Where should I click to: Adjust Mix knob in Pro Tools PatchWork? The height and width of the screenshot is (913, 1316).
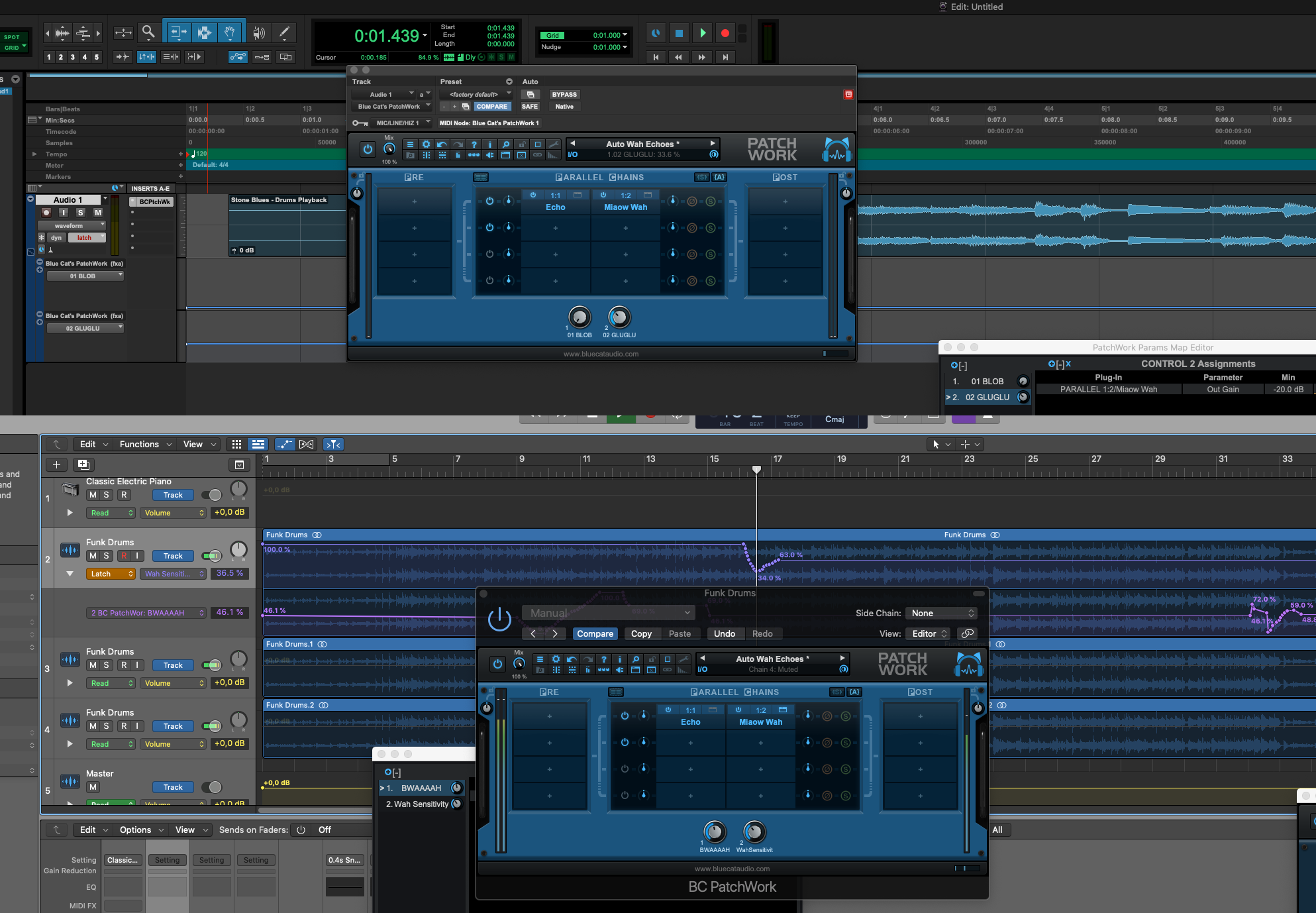(x=389, y=149)
